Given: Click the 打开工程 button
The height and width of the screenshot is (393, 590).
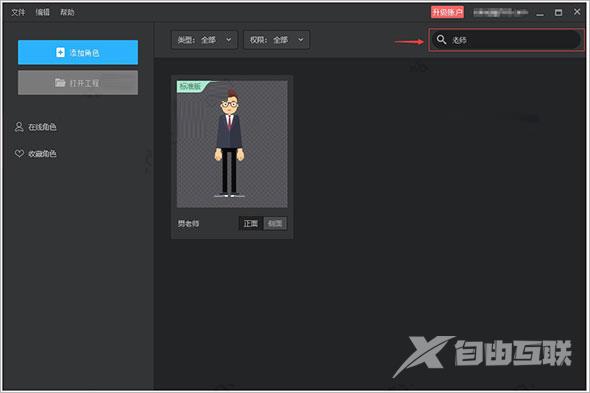Looking at the screenshot, I should point(78,83).
